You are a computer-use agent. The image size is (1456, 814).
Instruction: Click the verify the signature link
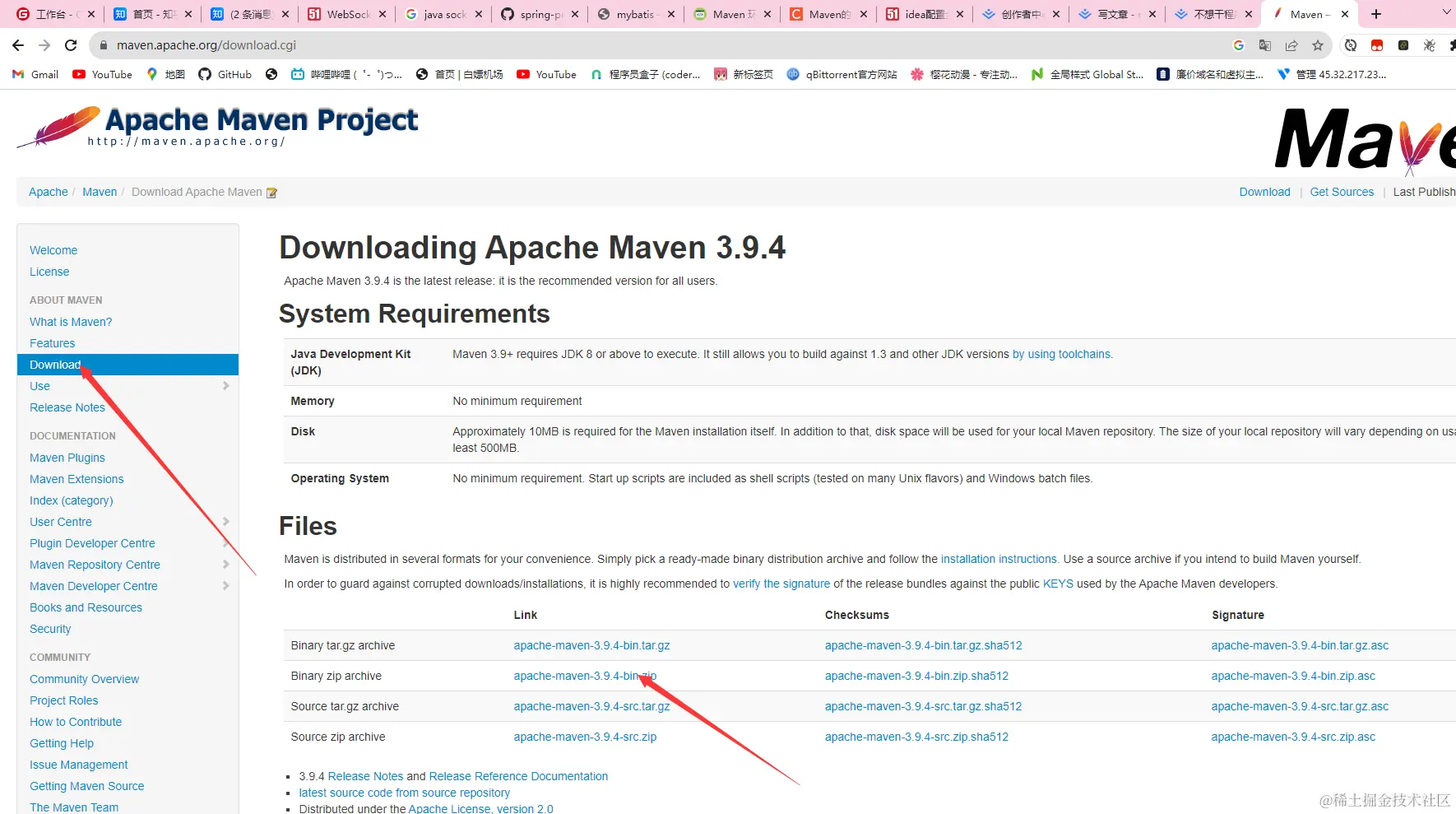point(781,584)
